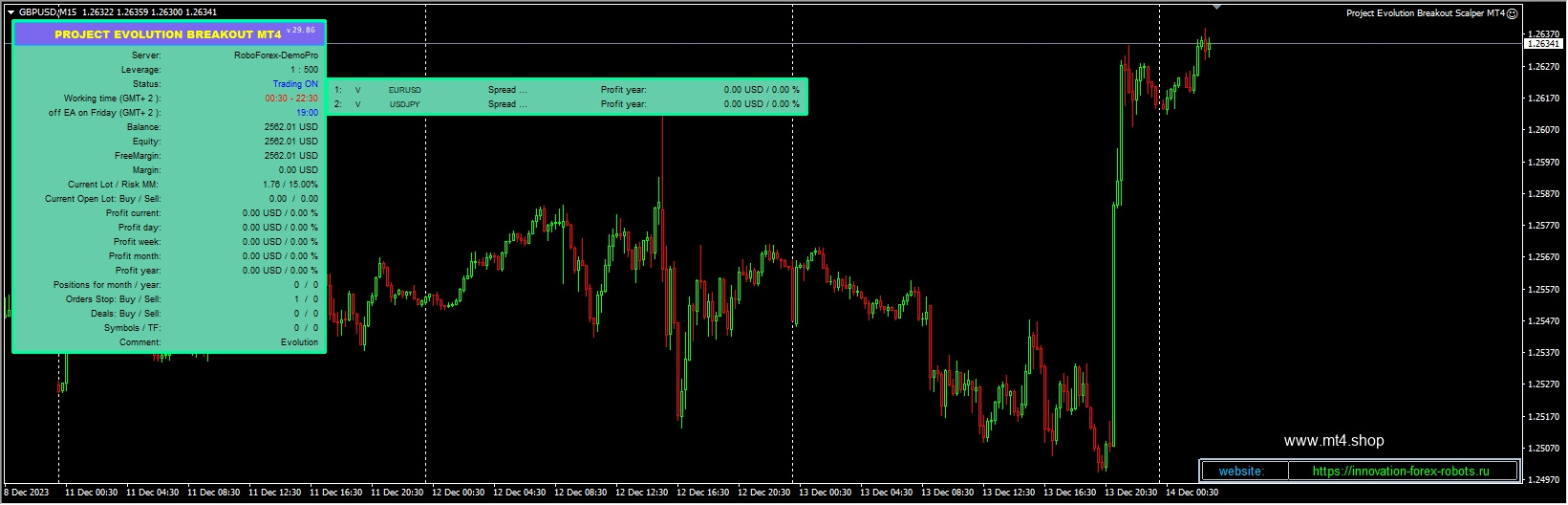Click the 'Profit month:' label
1568x505 pixels.
[x=135, y=256]
